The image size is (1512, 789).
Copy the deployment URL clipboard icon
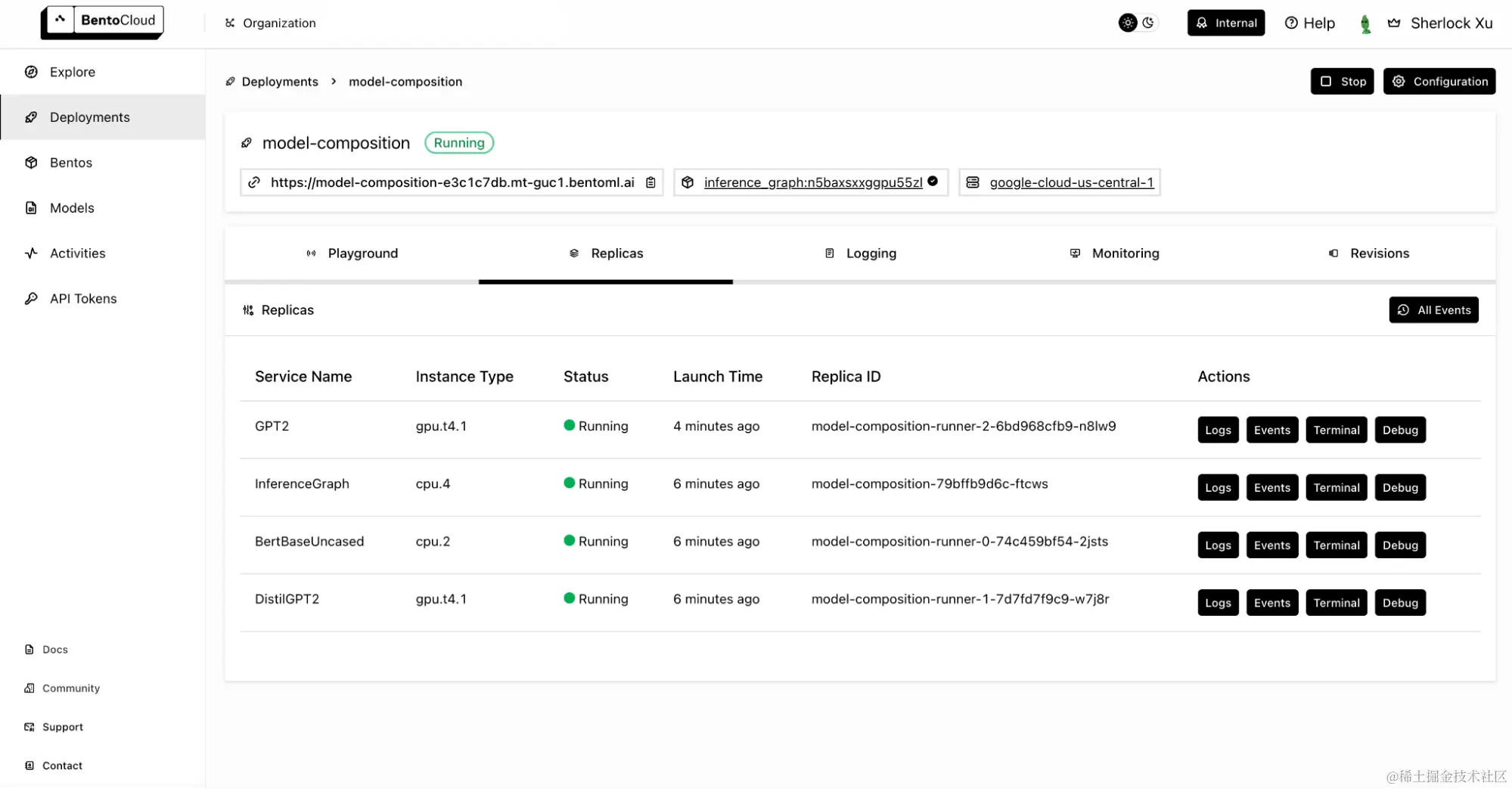pos(650,182)
